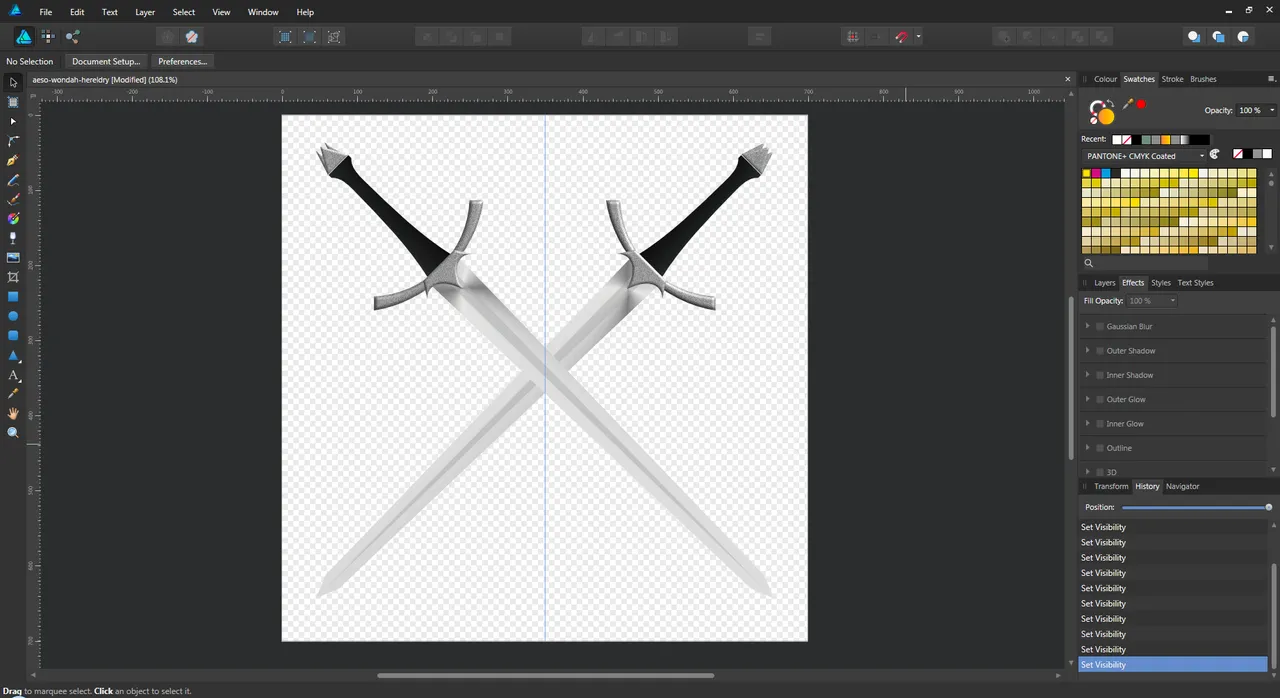Select the Place Image tool
Viewport: 1280px width, 698px height.
pyautogui.click(x=13, y=257)
